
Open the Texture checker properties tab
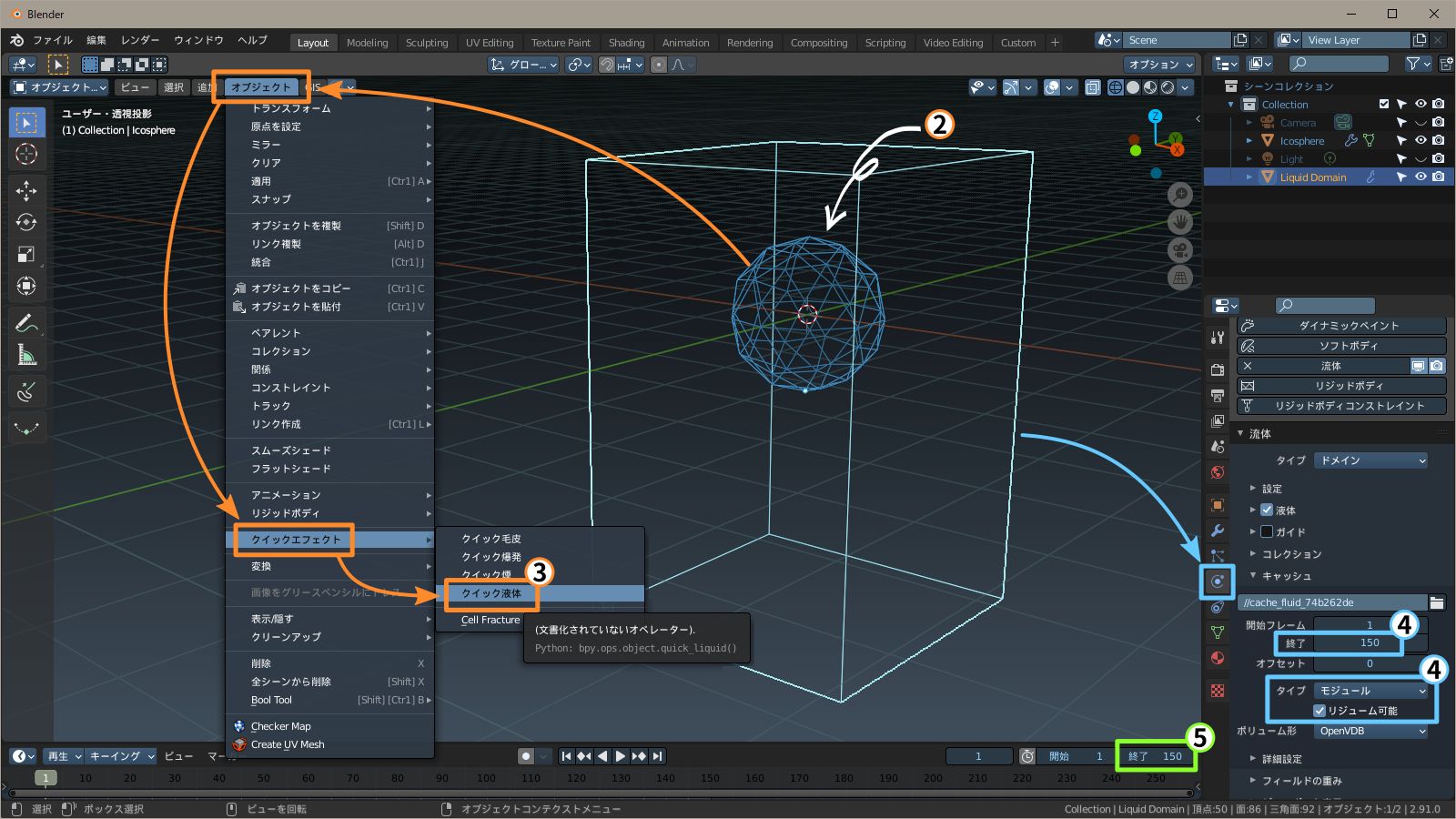tap(1218, 691)
